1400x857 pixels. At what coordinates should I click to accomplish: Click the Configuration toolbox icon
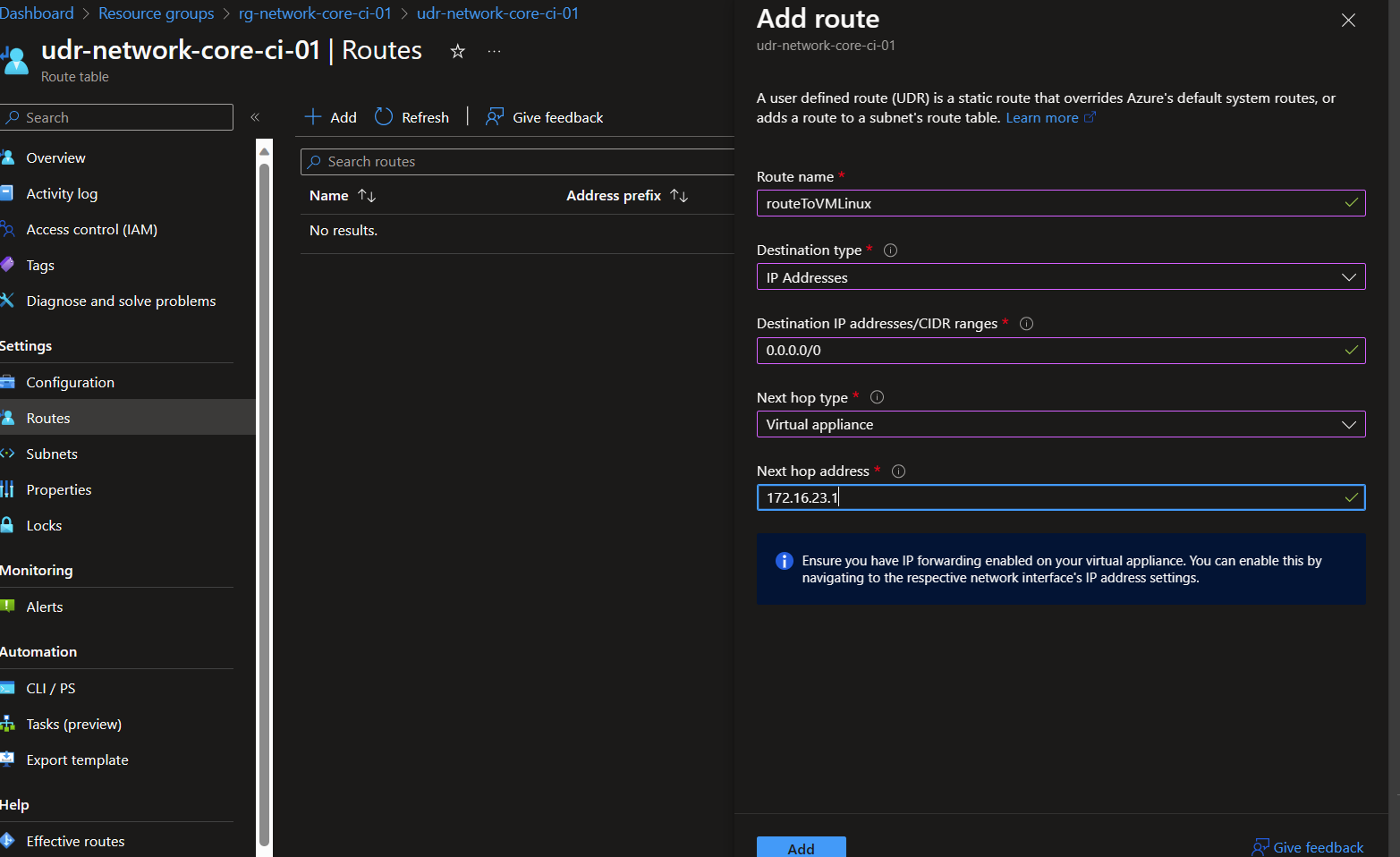(x=7, y=382)
